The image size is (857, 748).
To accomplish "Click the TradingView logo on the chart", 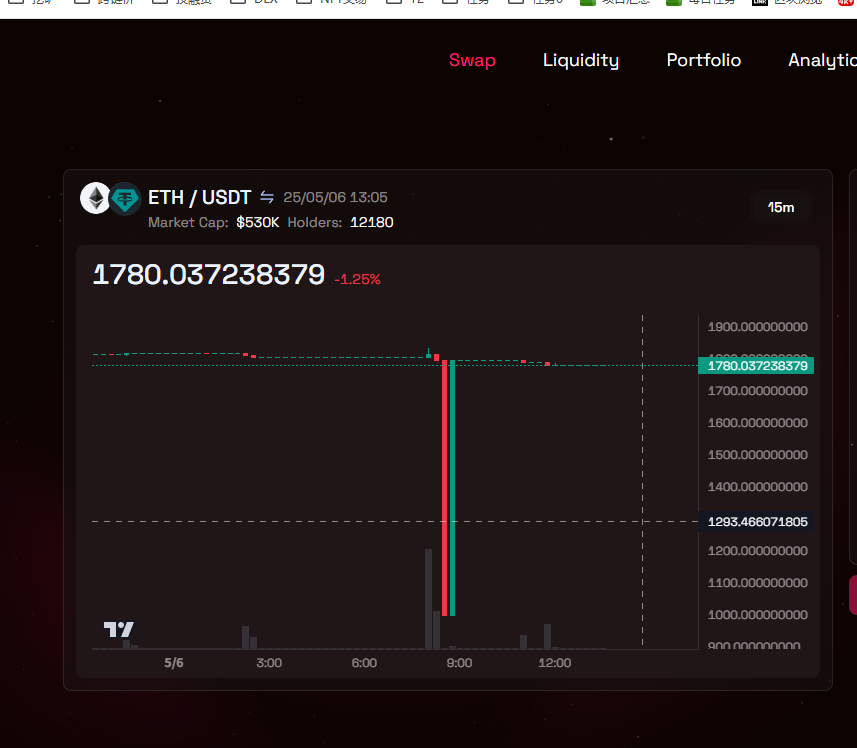I will tap(119, 629).
